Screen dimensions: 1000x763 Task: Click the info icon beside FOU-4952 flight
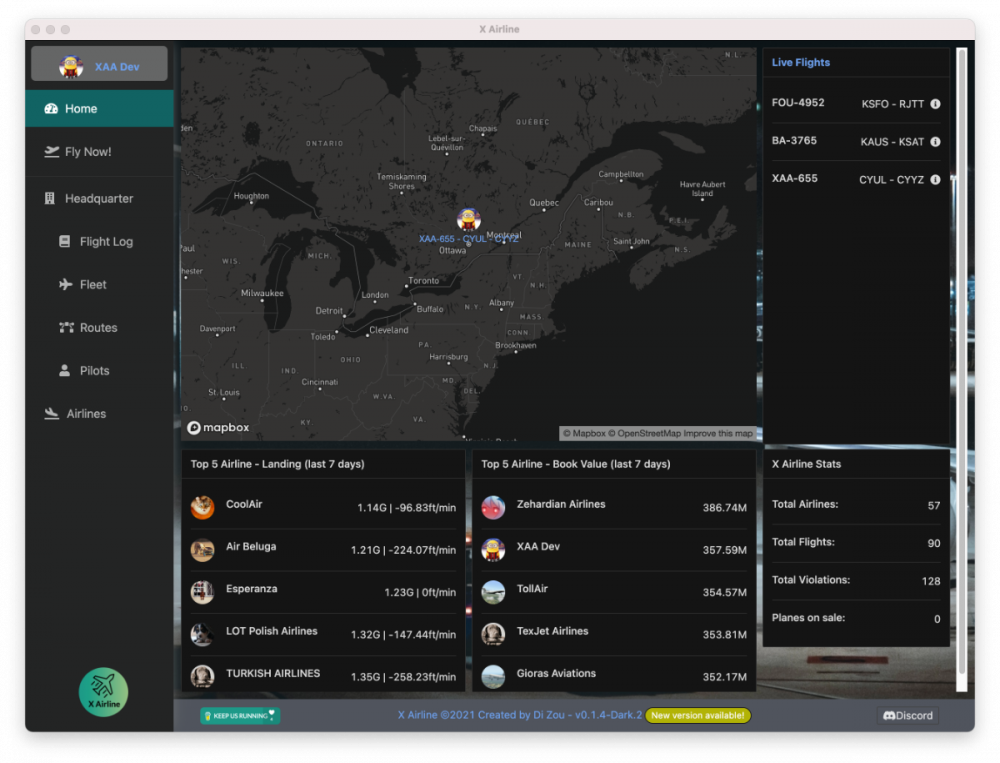935,104
